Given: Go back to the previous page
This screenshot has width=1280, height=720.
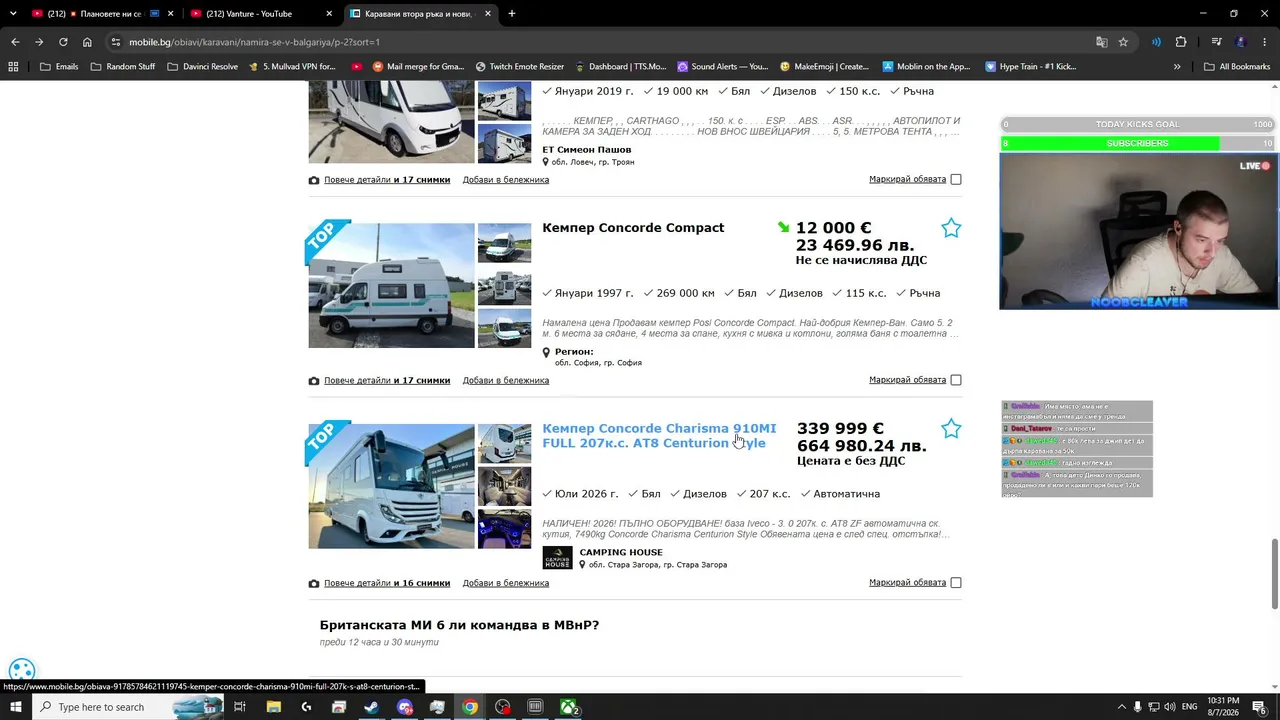Looking at the screenshot, I should 15,42.
